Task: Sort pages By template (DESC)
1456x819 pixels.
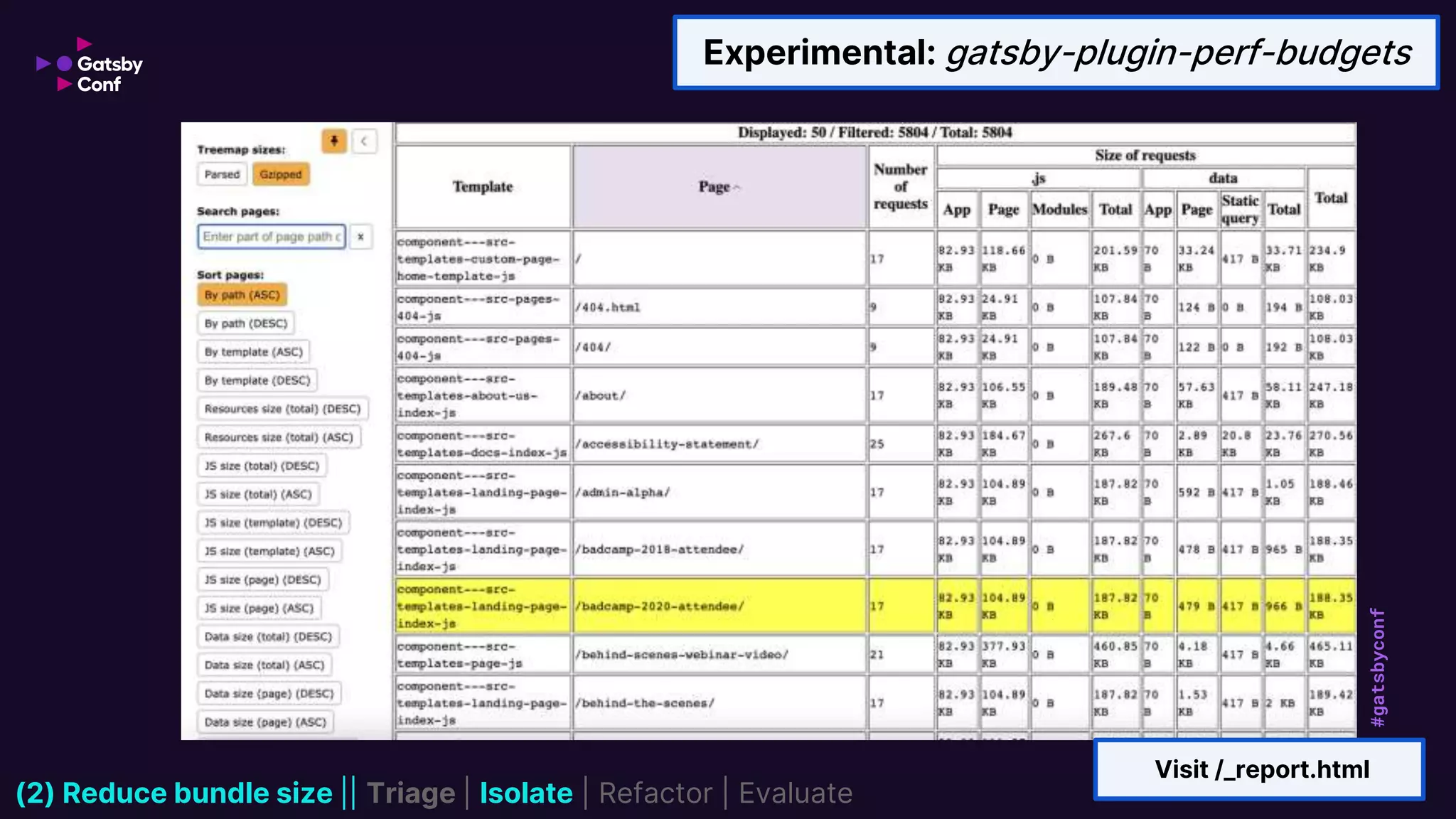Action: coord(257,380)
